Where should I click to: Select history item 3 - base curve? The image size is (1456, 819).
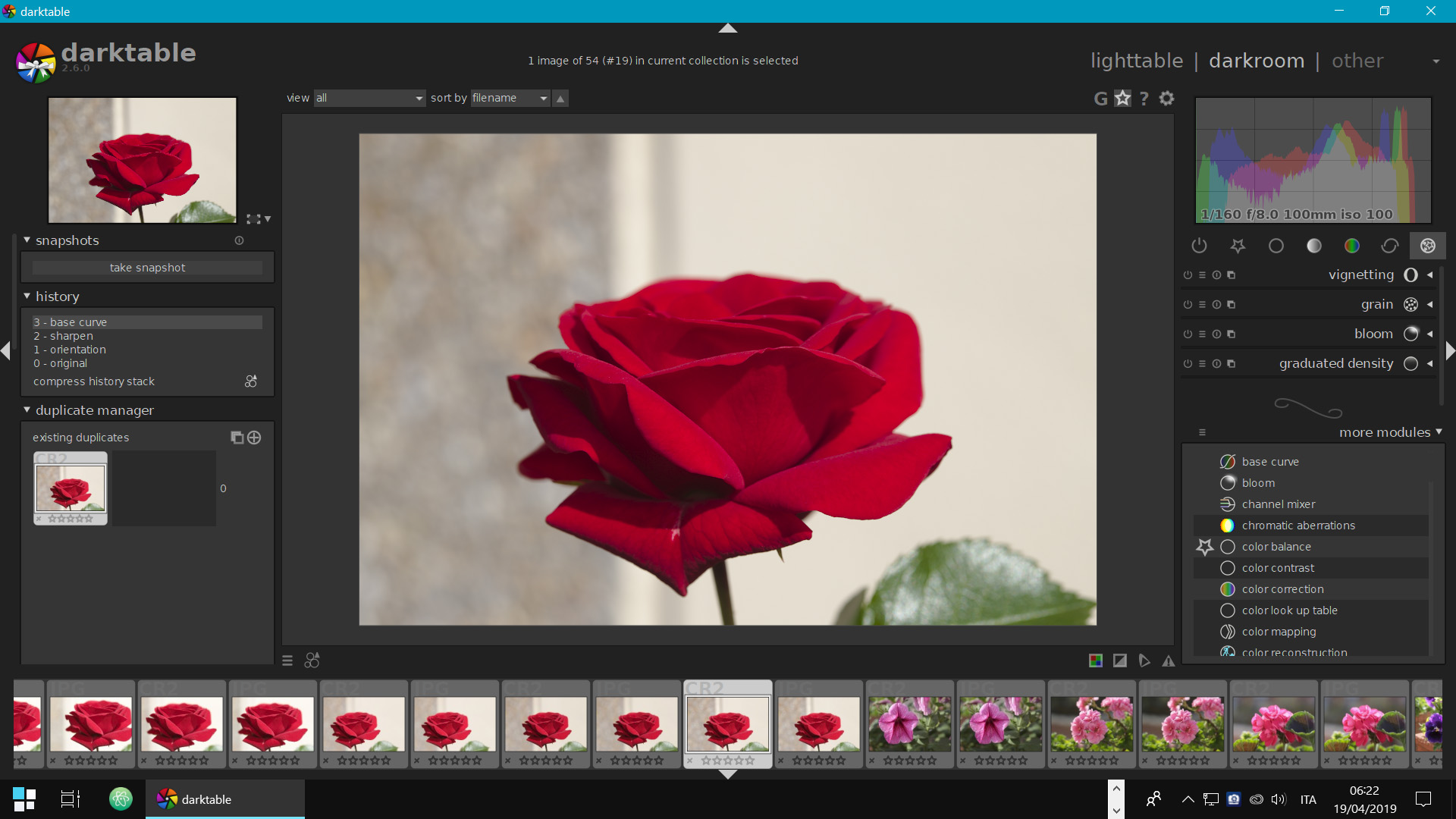[x=147, y=322]
